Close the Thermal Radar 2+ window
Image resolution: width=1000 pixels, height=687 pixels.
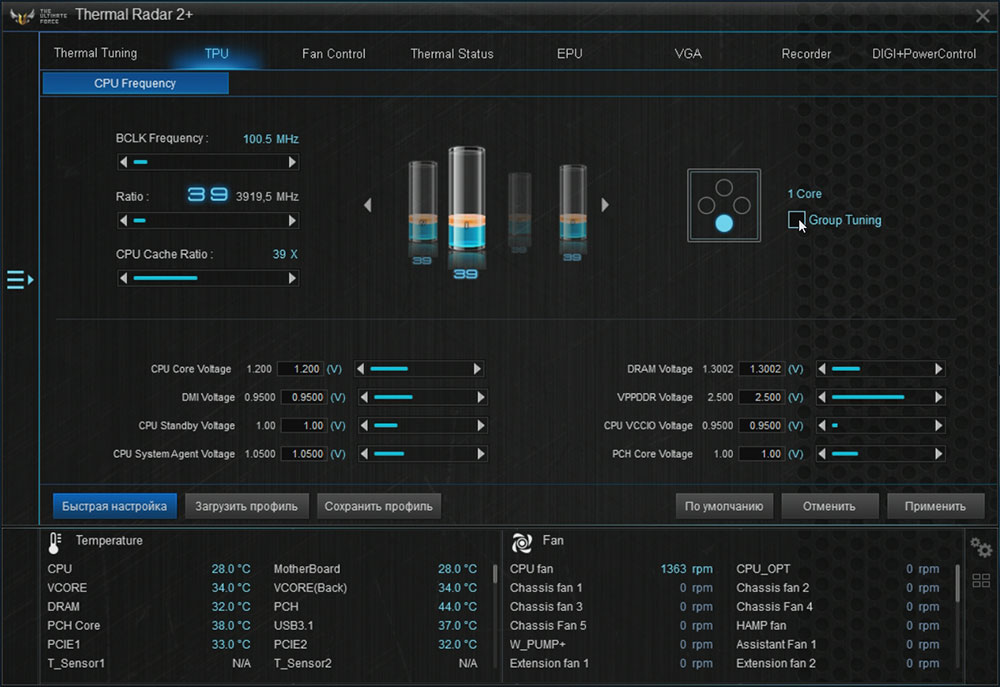pyautogui.click(x=983, y=16)
